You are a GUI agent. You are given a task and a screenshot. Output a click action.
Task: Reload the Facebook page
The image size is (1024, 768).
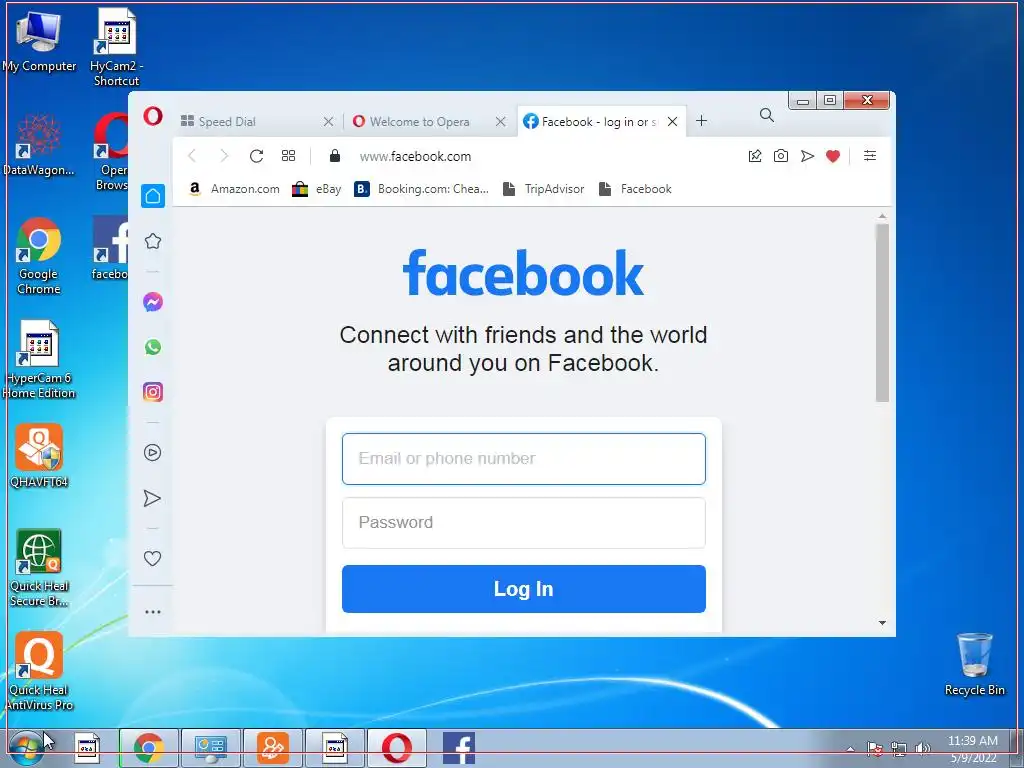coord(256,155)
